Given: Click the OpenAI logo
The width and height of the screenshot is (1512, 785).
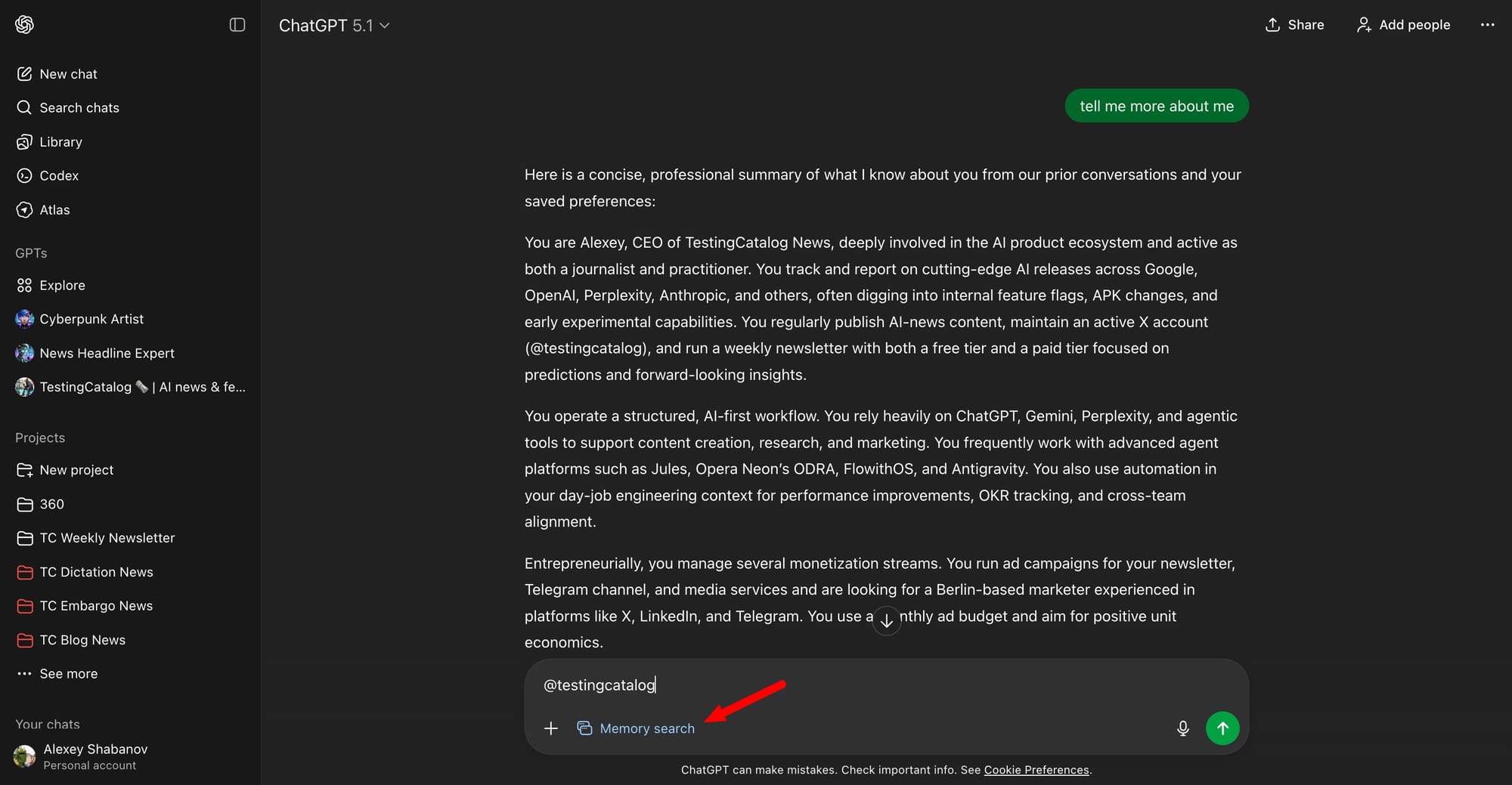Looking at the screenshot, I should pos(23,24).
